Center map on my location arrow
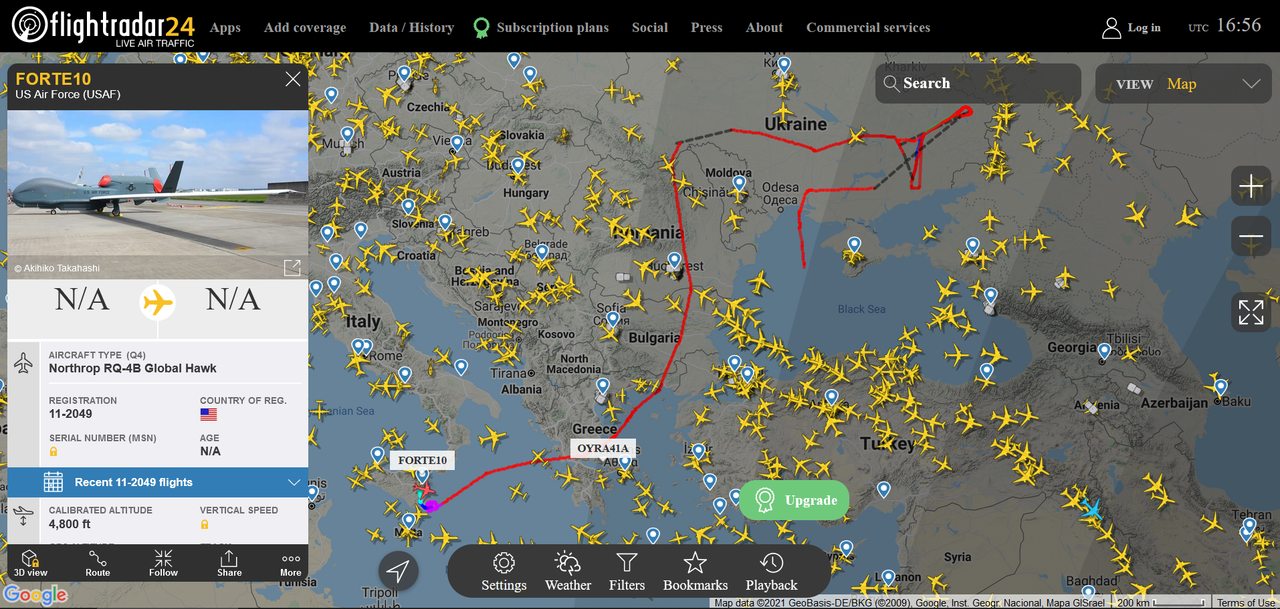 pos(398,571)
